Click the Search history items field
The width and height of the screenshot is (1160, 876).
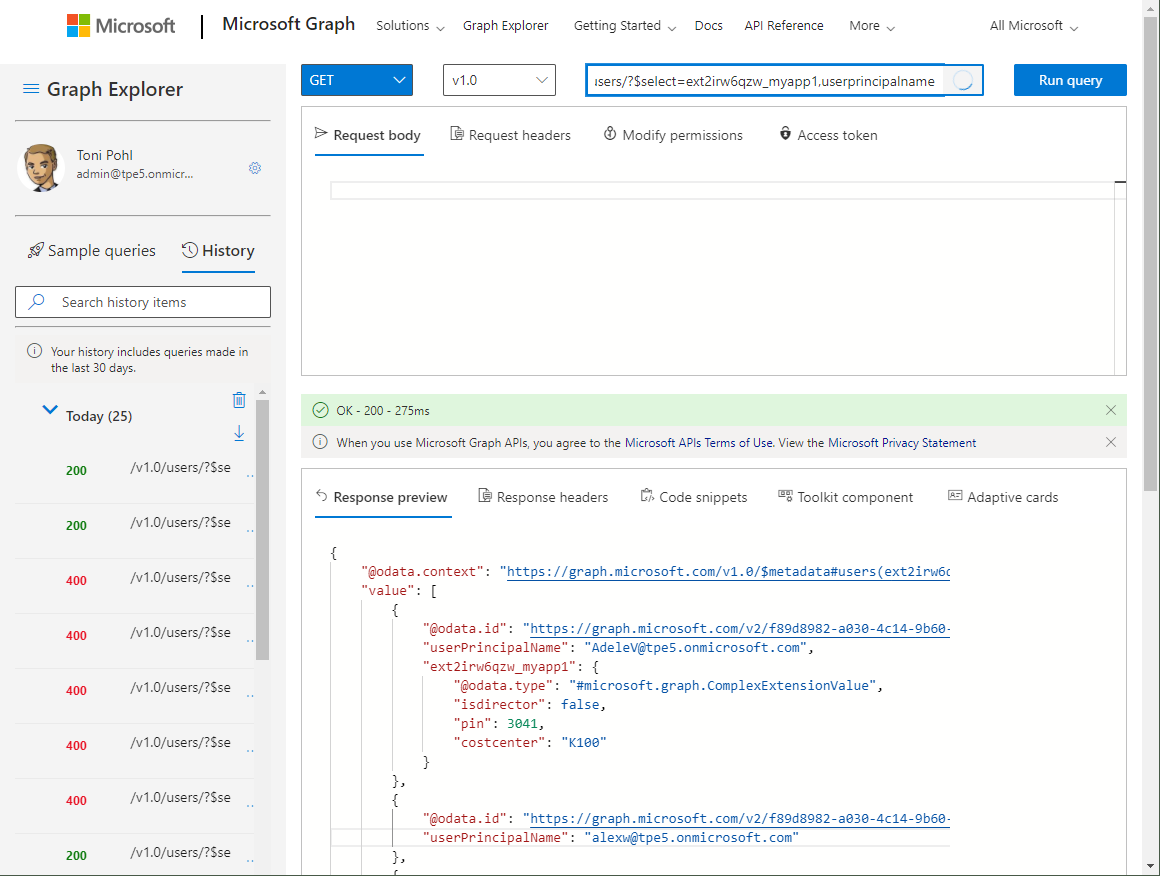(143, 302)
